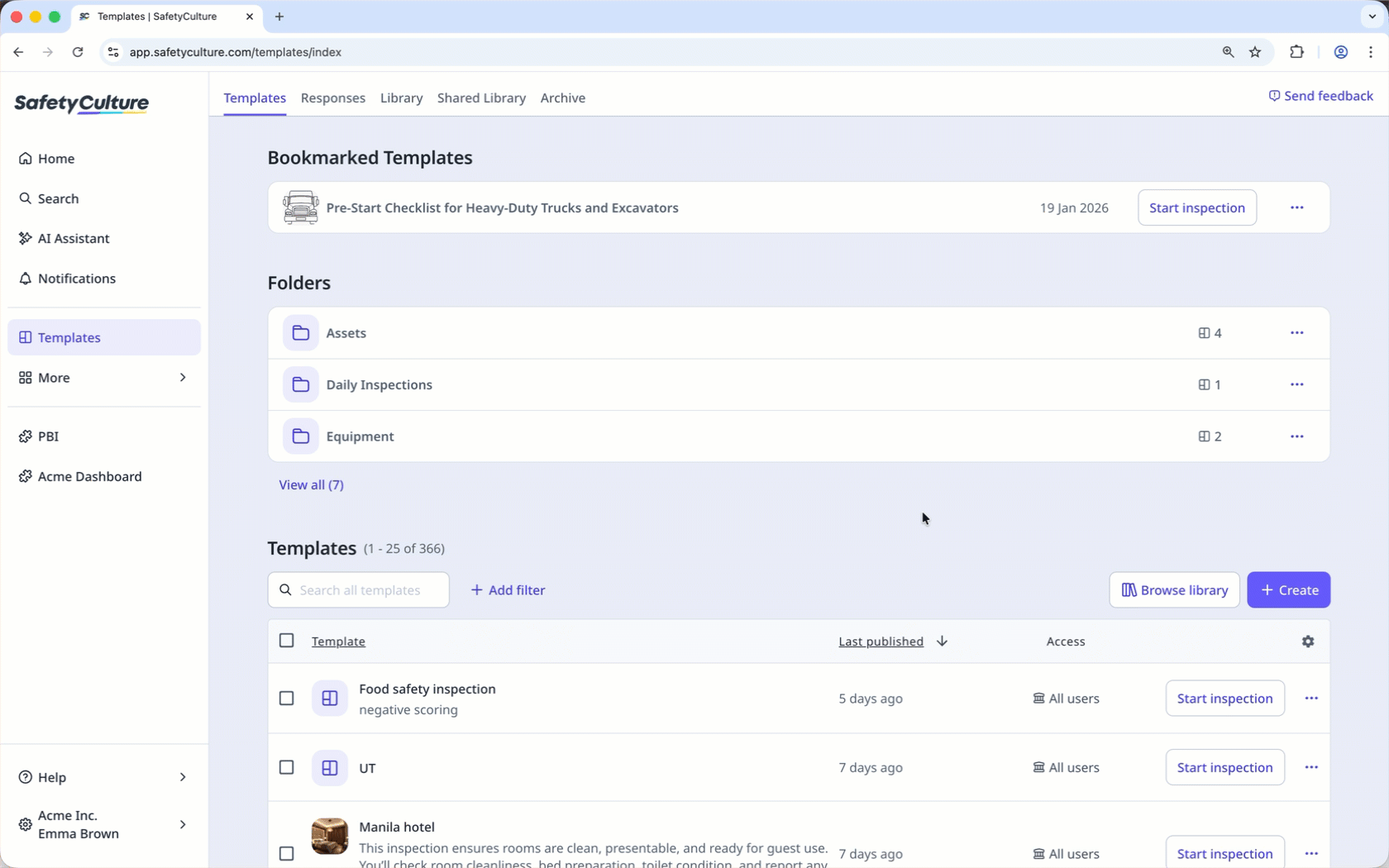Image resolution: width=1389 pixels, height=868 pixels.
Task: Switch to the Shared Library tab
Action: (x=481, y=98)
